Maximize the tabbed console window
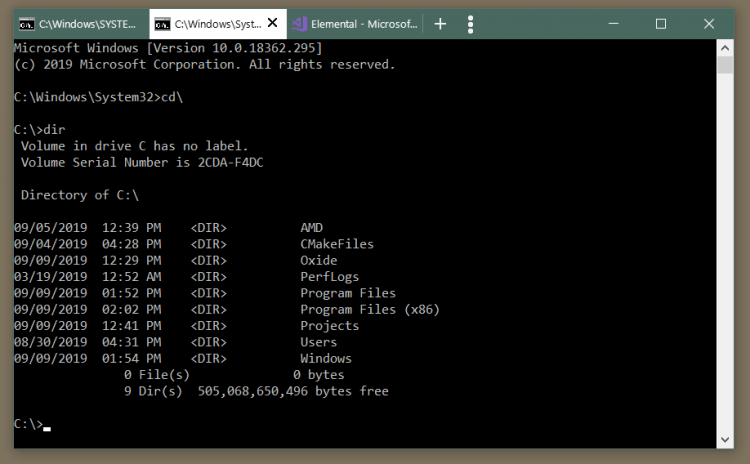This screenshot has width=750, height=464. [x=661, y=23]
